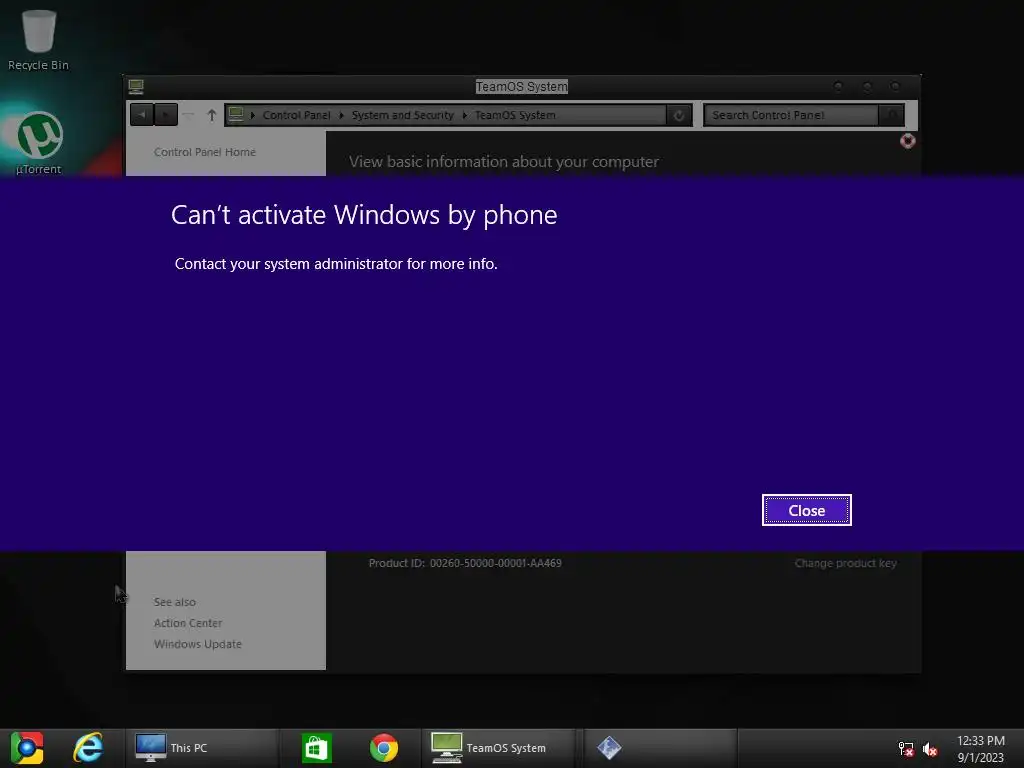Click the Start button on taskbar
The width and height of the screenshot is (1024, 768).
[27, 748]
